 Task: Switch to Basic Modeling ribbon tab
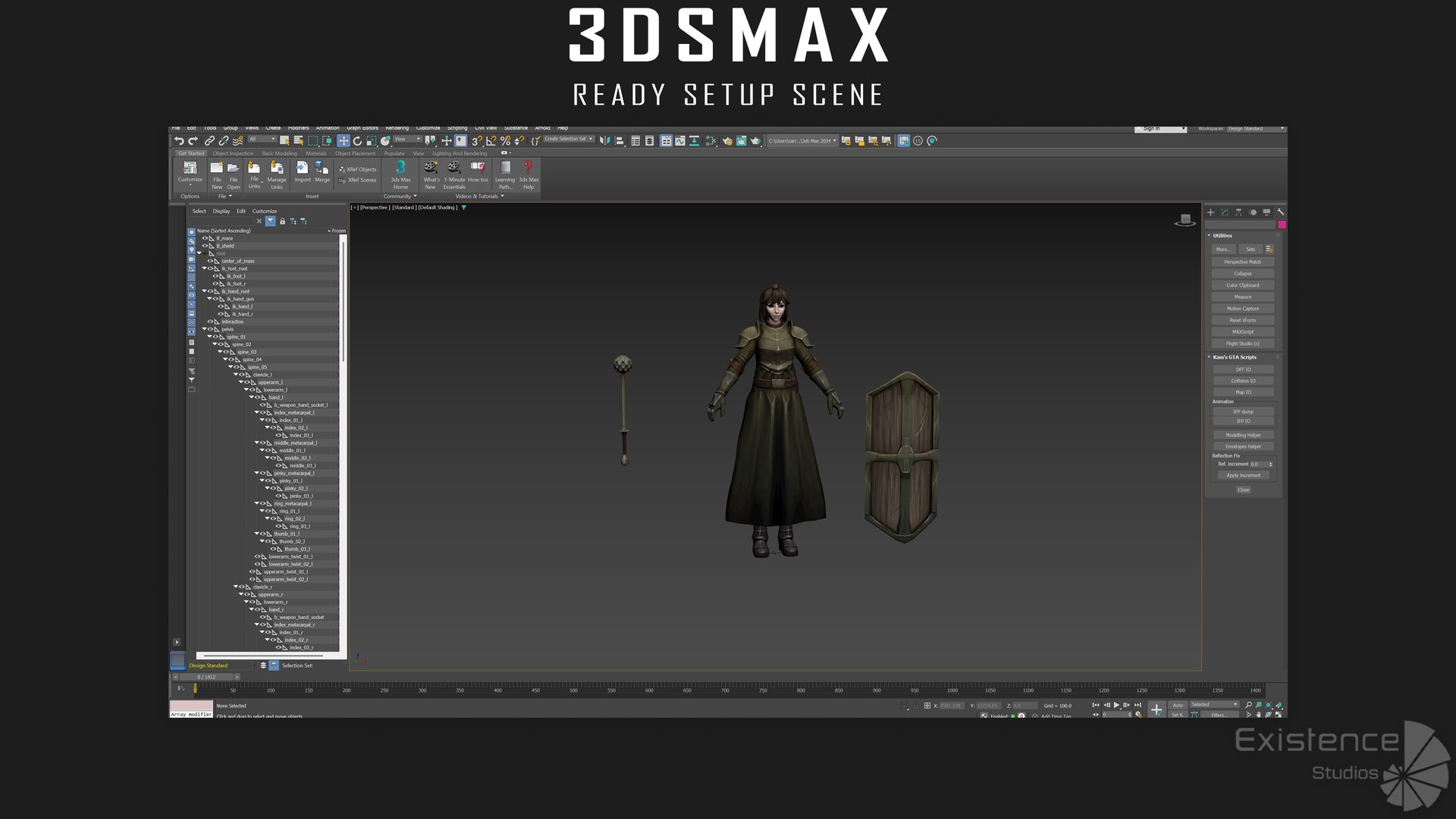point(280,153)
